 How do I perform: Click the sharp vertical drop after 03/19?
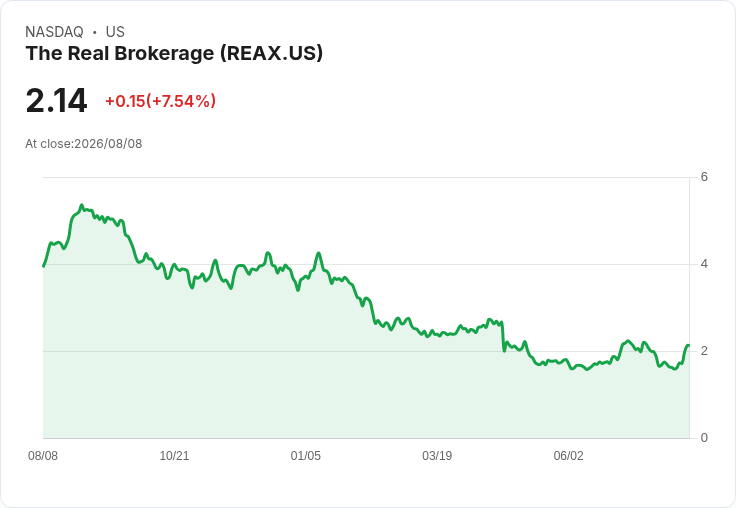coord(503,336)
